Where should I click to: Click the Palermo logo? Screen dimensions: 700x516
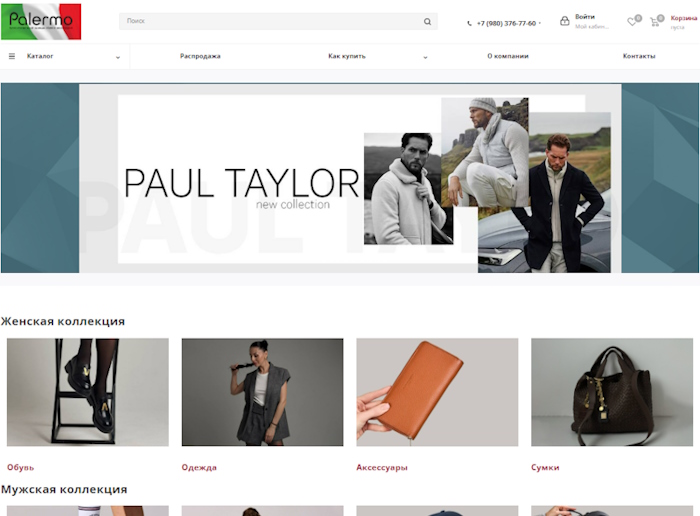click(x=41, y=21)
